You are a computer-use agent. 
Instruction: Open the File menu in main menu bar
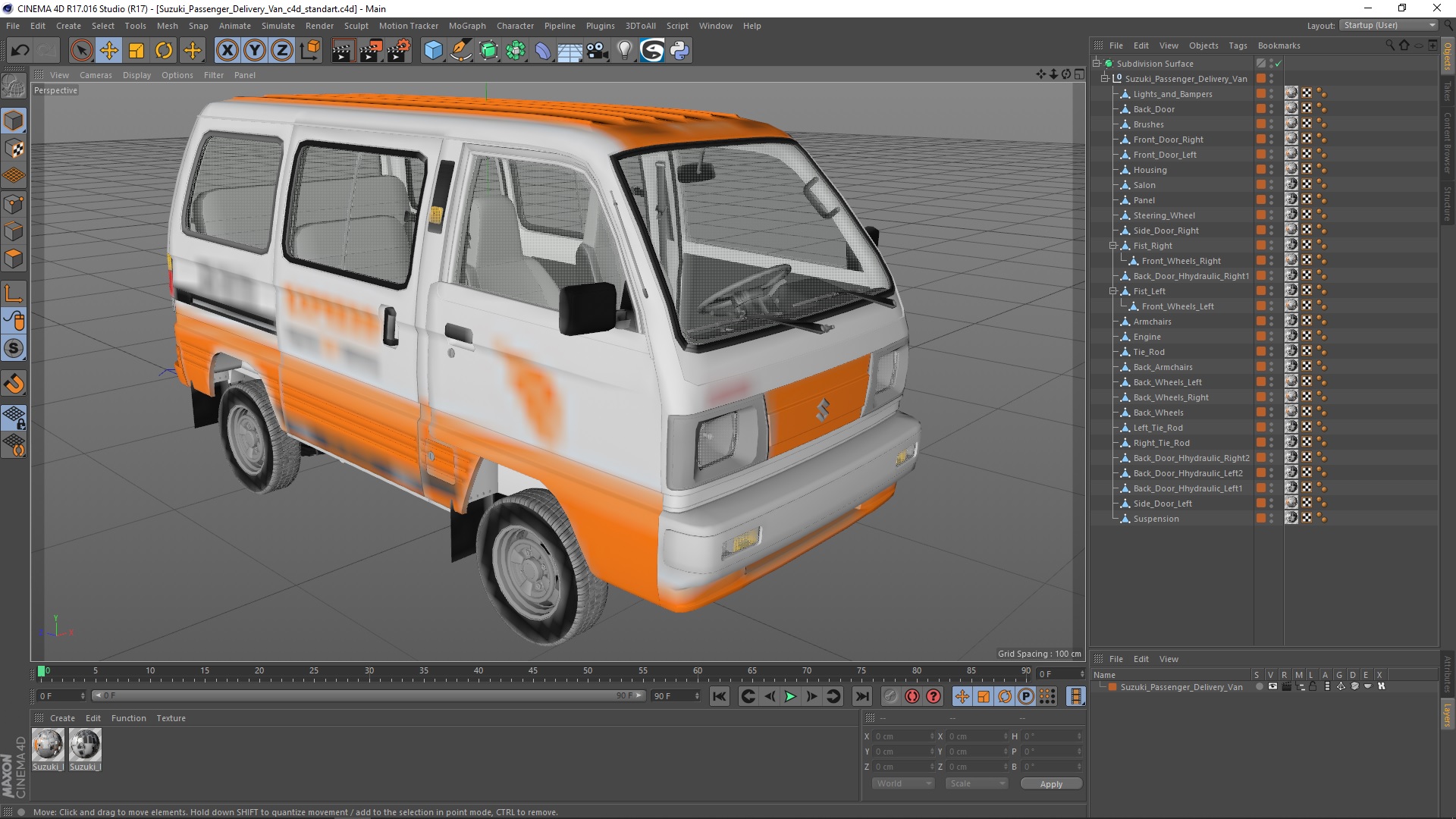pos(13,26)
